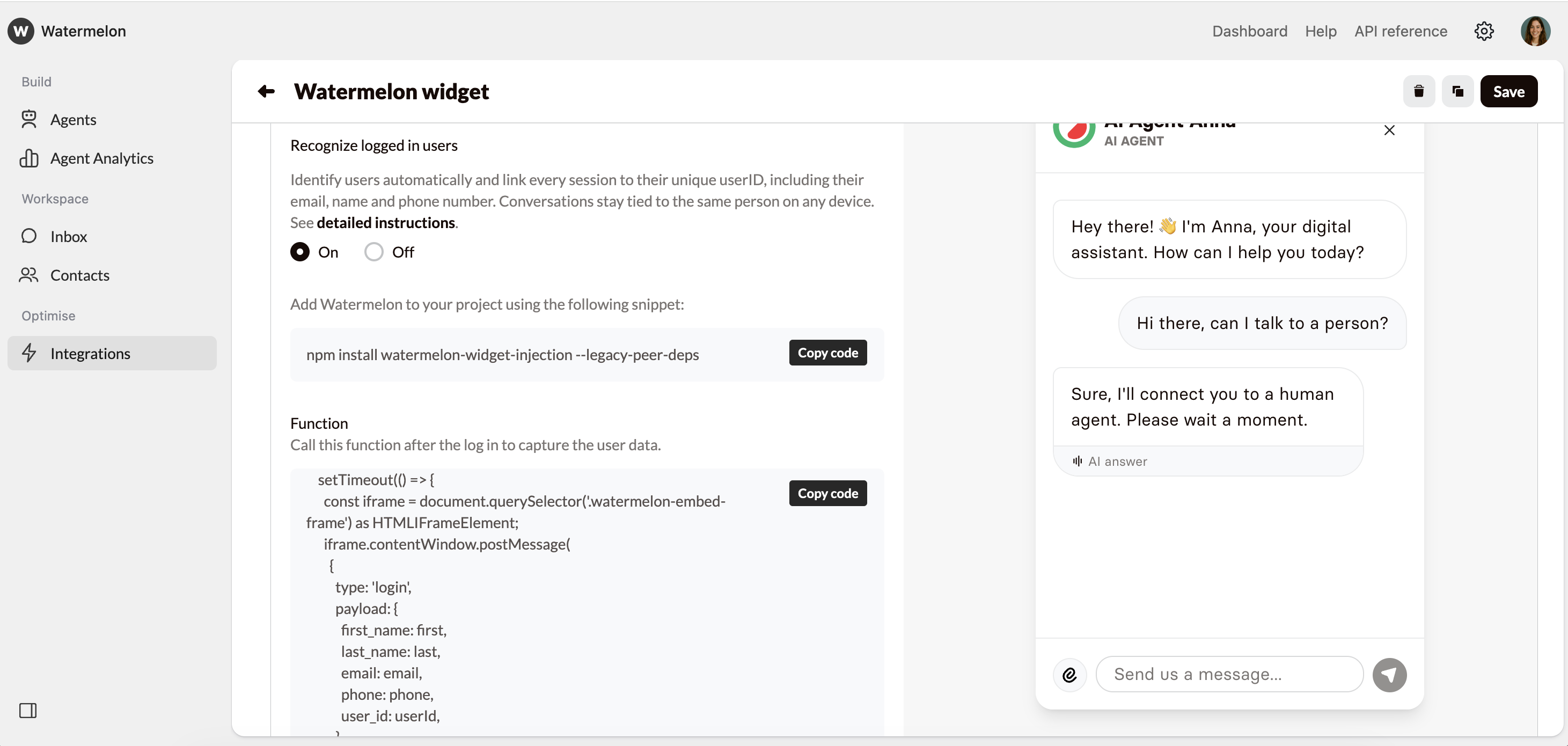Click the Save button
Image resolution: width=1568 pixels, height=746 pixels.
tap(1508, 91)
